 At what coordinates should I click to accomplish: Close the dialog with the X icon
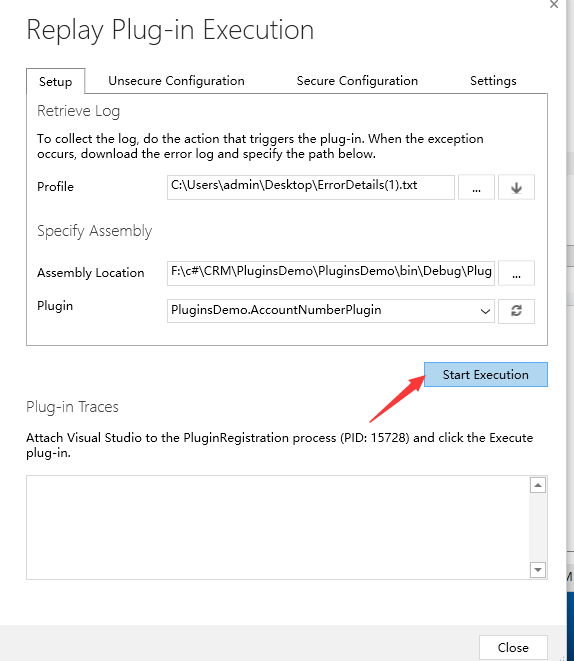(554, 4)
